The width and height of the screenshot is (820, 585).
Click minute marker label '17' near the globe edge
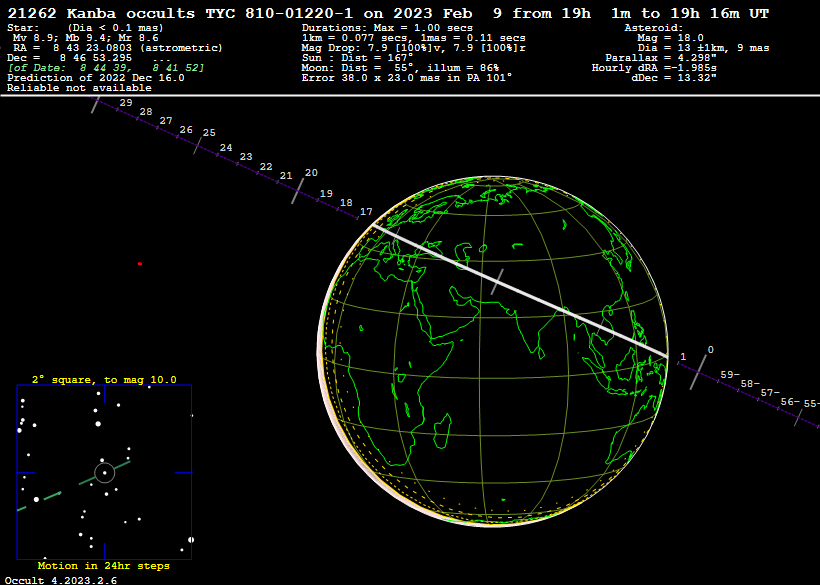[366, 212]
